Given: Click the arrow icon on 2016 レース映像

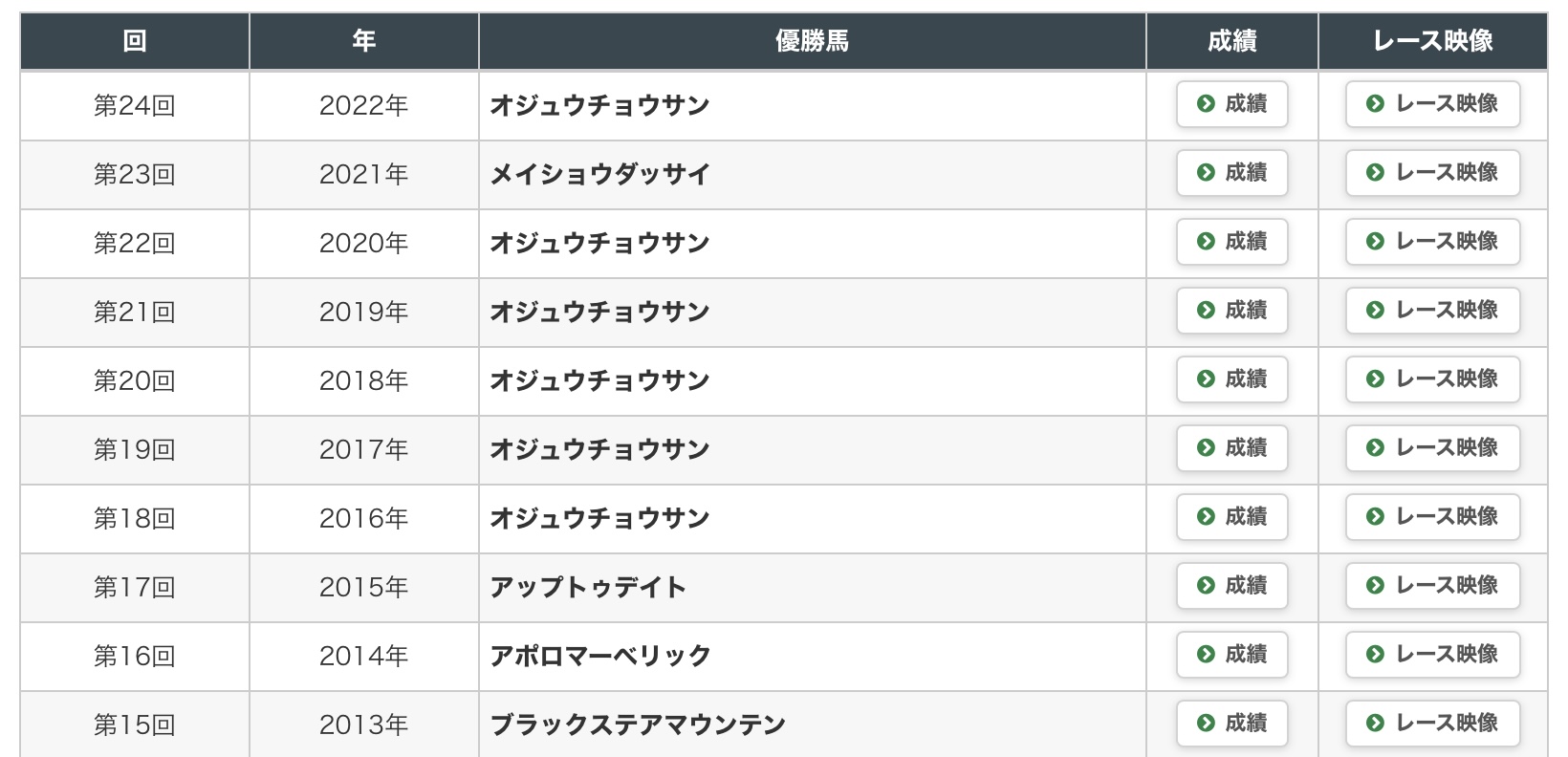Looking at the screenshot, I should tap(1375, 517).
